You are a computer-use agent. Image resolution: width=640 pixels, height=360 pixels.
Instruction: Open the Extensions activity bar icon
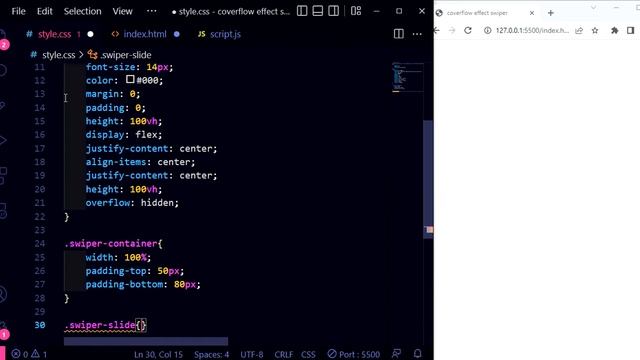pos(2,176)
